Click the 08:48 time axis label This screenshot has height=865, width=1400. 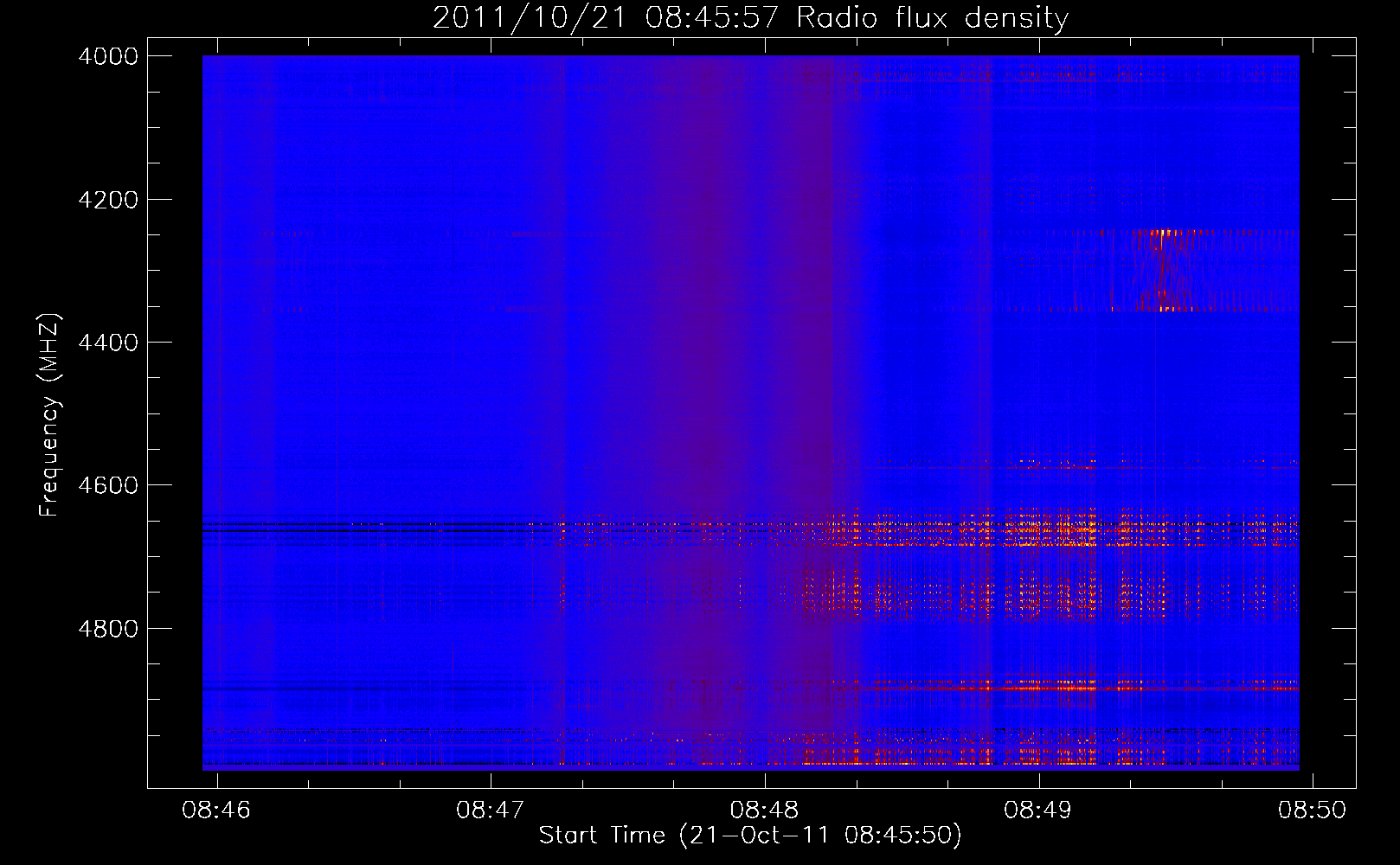pyautogui.click(x=764, y=810)
